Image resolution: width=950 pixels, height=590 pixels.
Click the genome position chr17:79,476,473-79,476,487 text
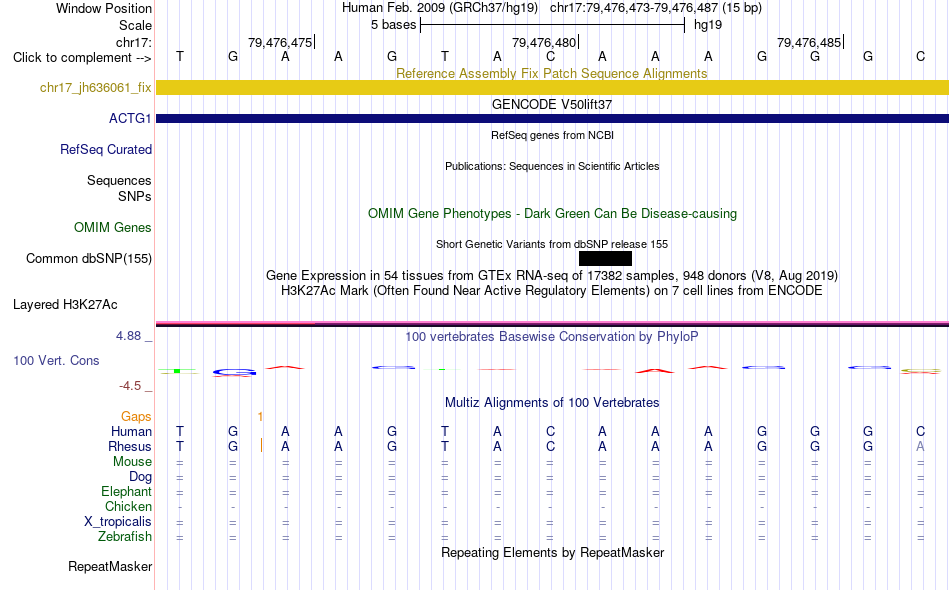(634, 8)
